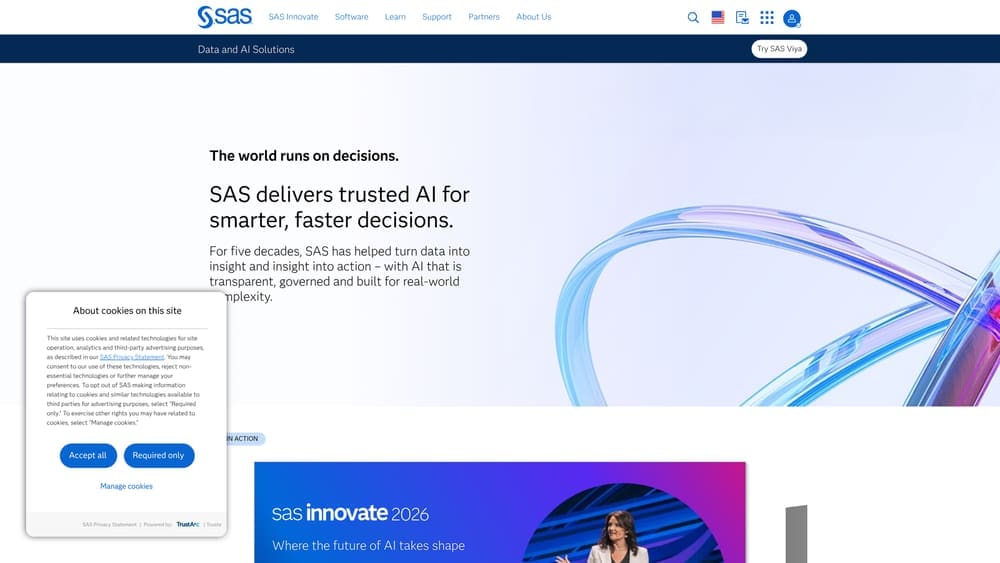Screen dimensions: 1000x563
Task: Open Manage cookies link
Action: coord(126,486)
